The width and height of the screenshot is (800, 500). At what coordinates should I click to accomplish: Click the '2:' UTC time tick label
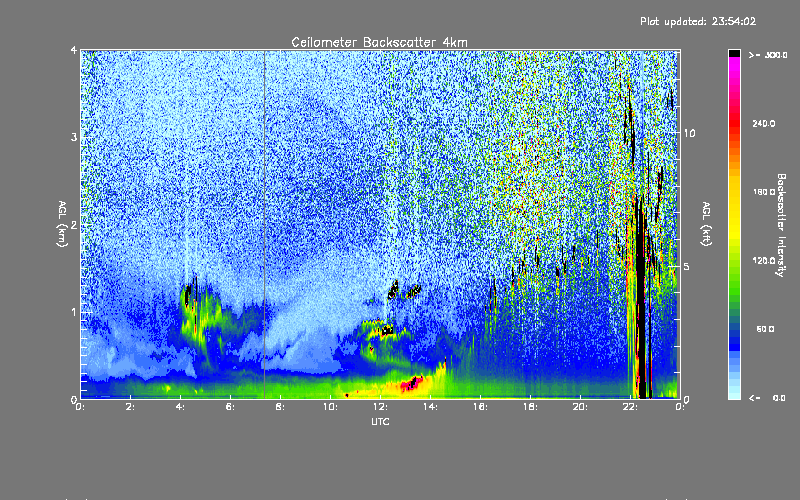(130, 407)
